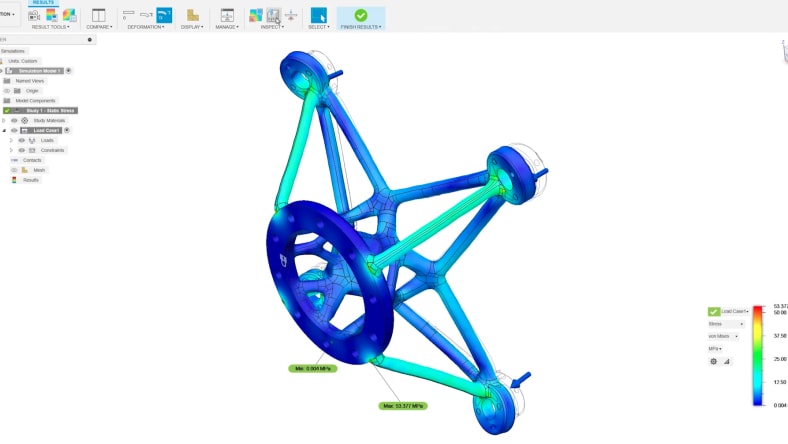
Task: Click the Display mesh visibility icon
Action: pos(192,16)
